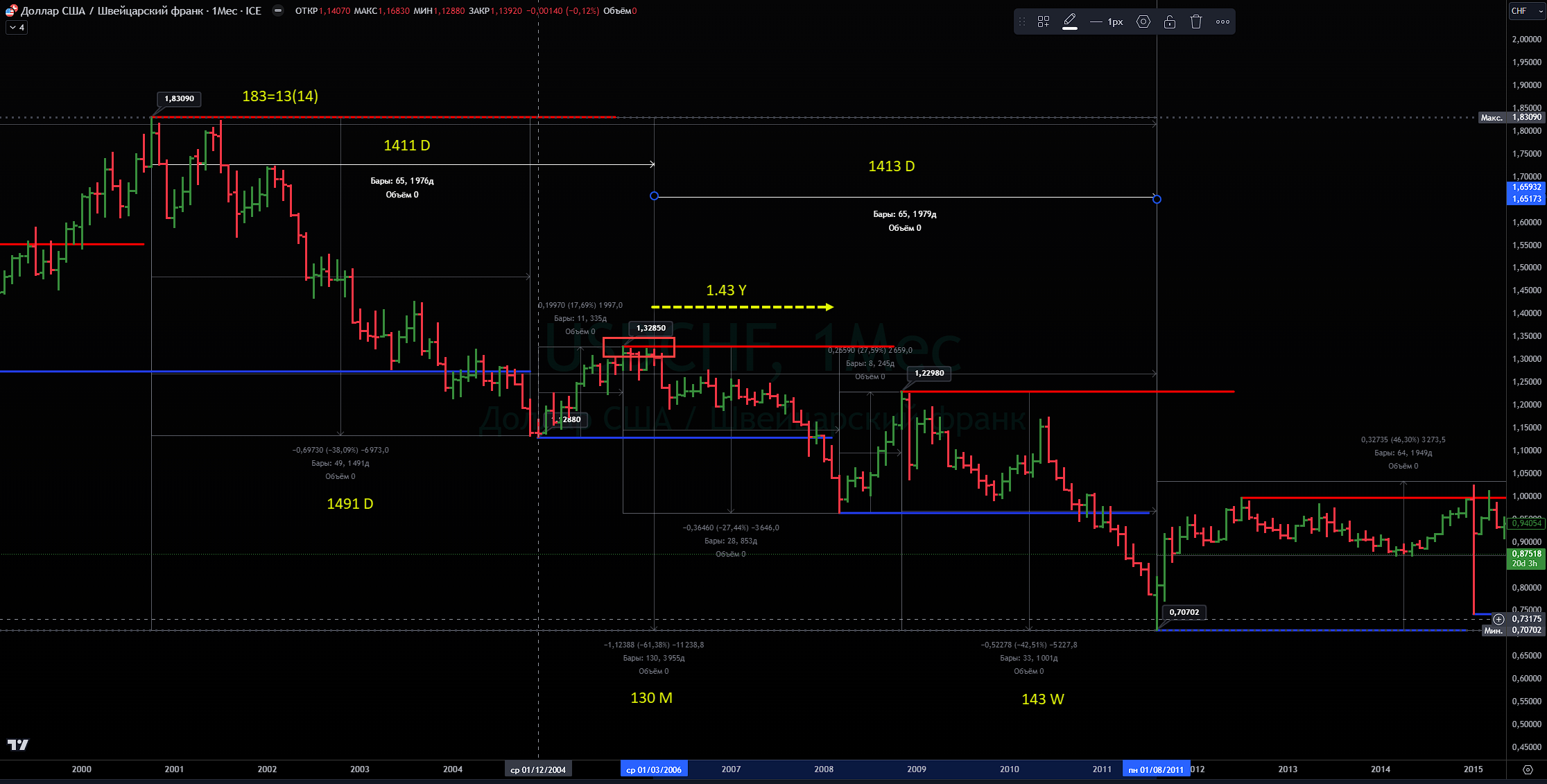Click right blue anchor of selected date range
Image resolution: width=1547 pixels, height=784 pixels.
1157,199
